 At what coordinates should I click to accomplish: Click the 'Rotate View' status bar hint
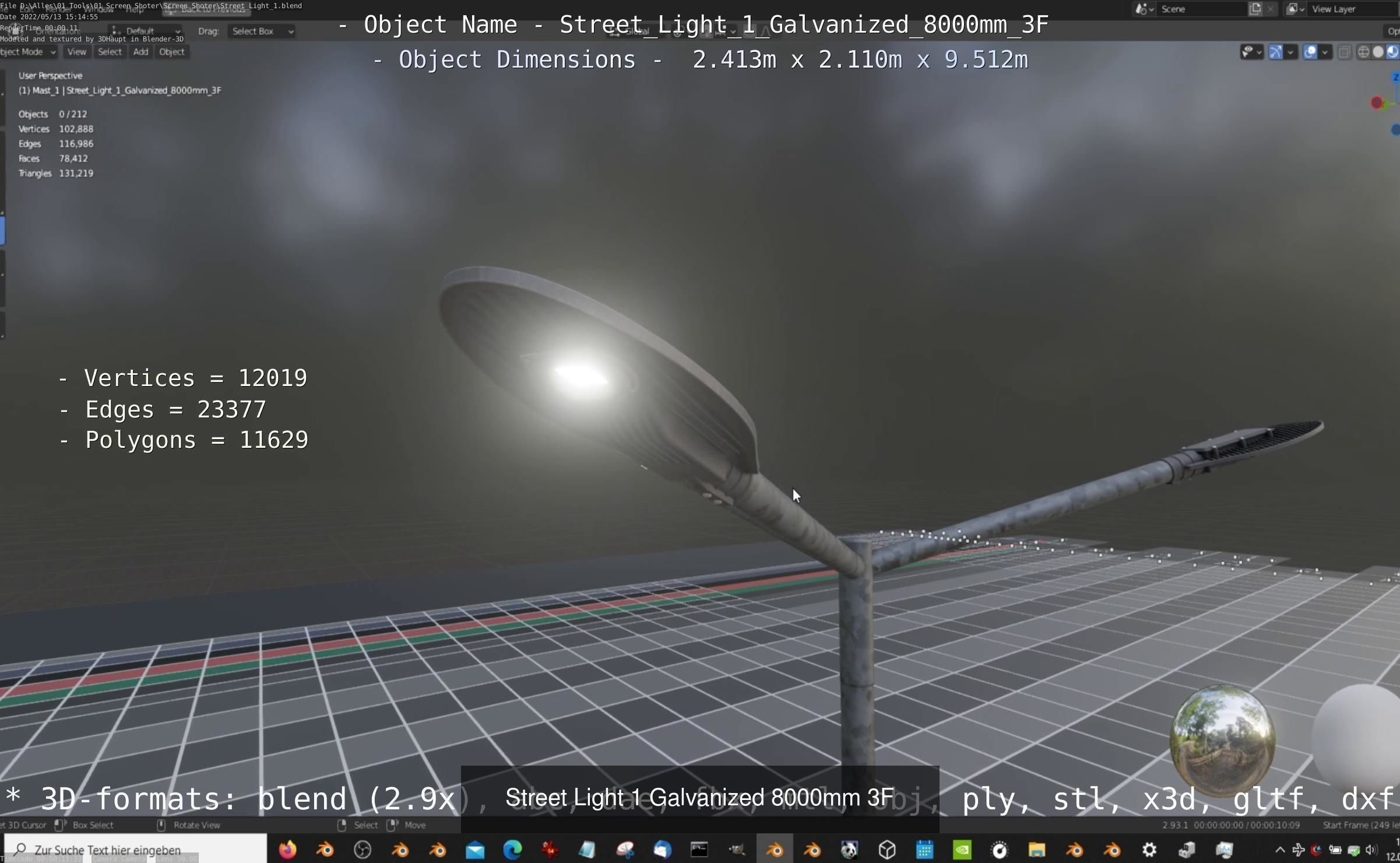coord(196,825)
